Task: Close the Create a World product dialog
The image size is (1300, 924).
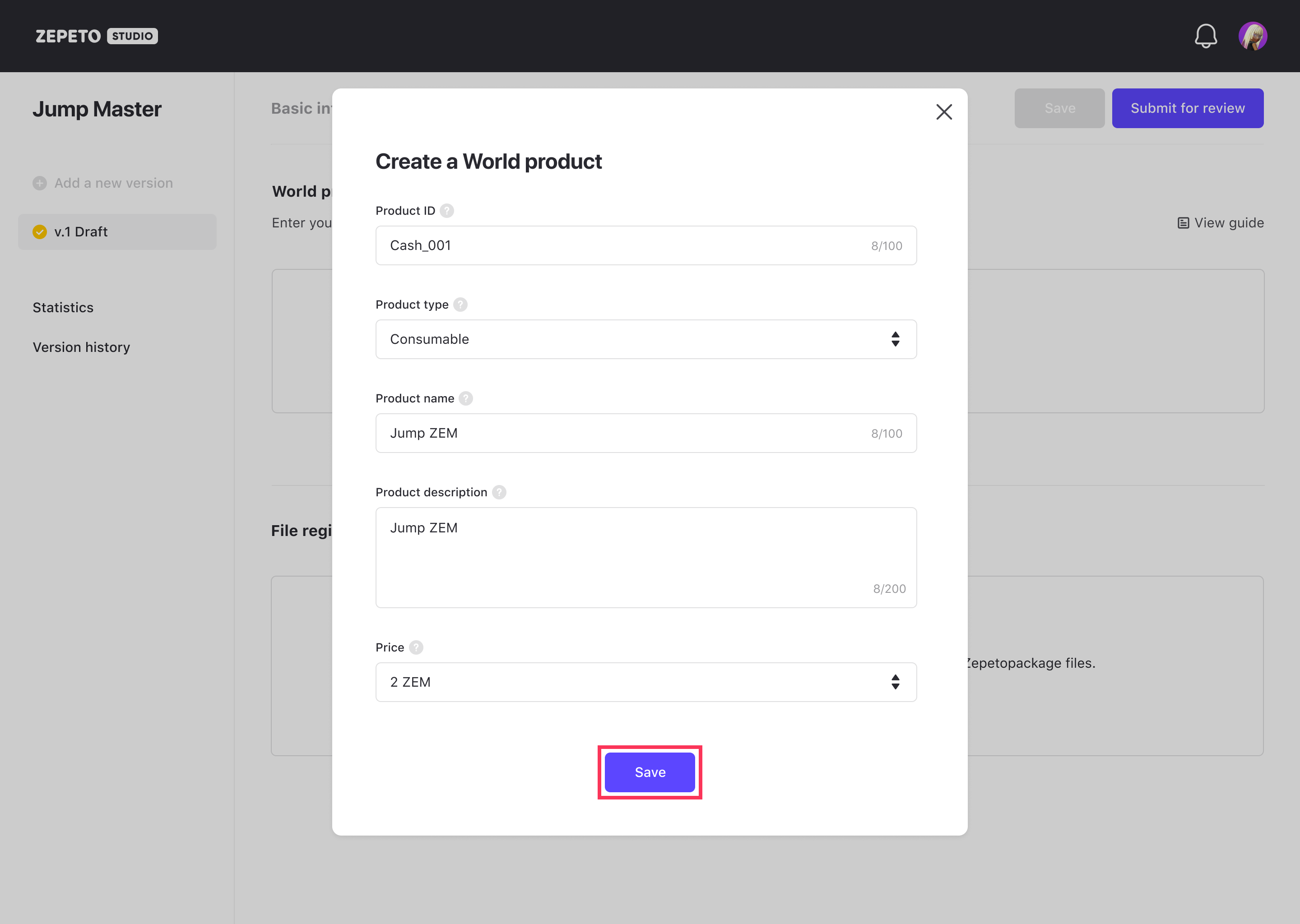Action: (x=944, y=112)
